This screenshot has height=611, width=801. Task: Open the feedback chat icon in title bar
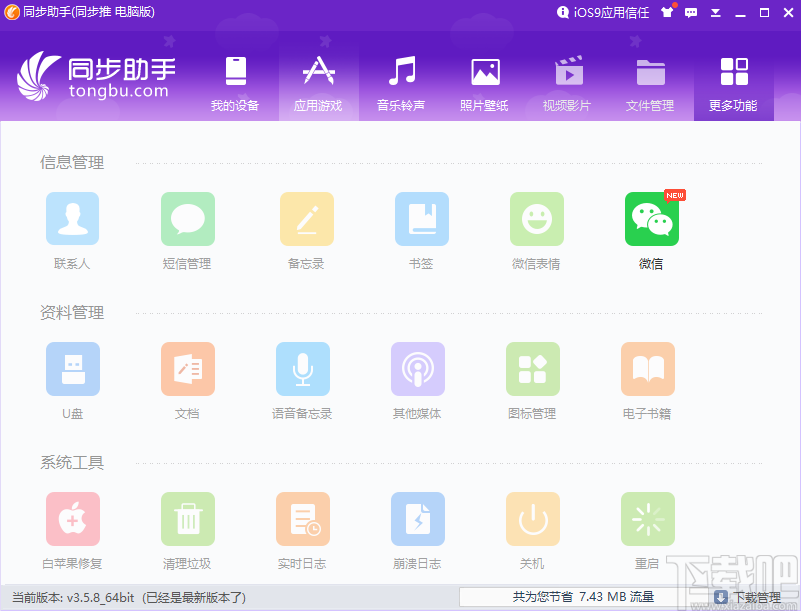pos(693,12)
